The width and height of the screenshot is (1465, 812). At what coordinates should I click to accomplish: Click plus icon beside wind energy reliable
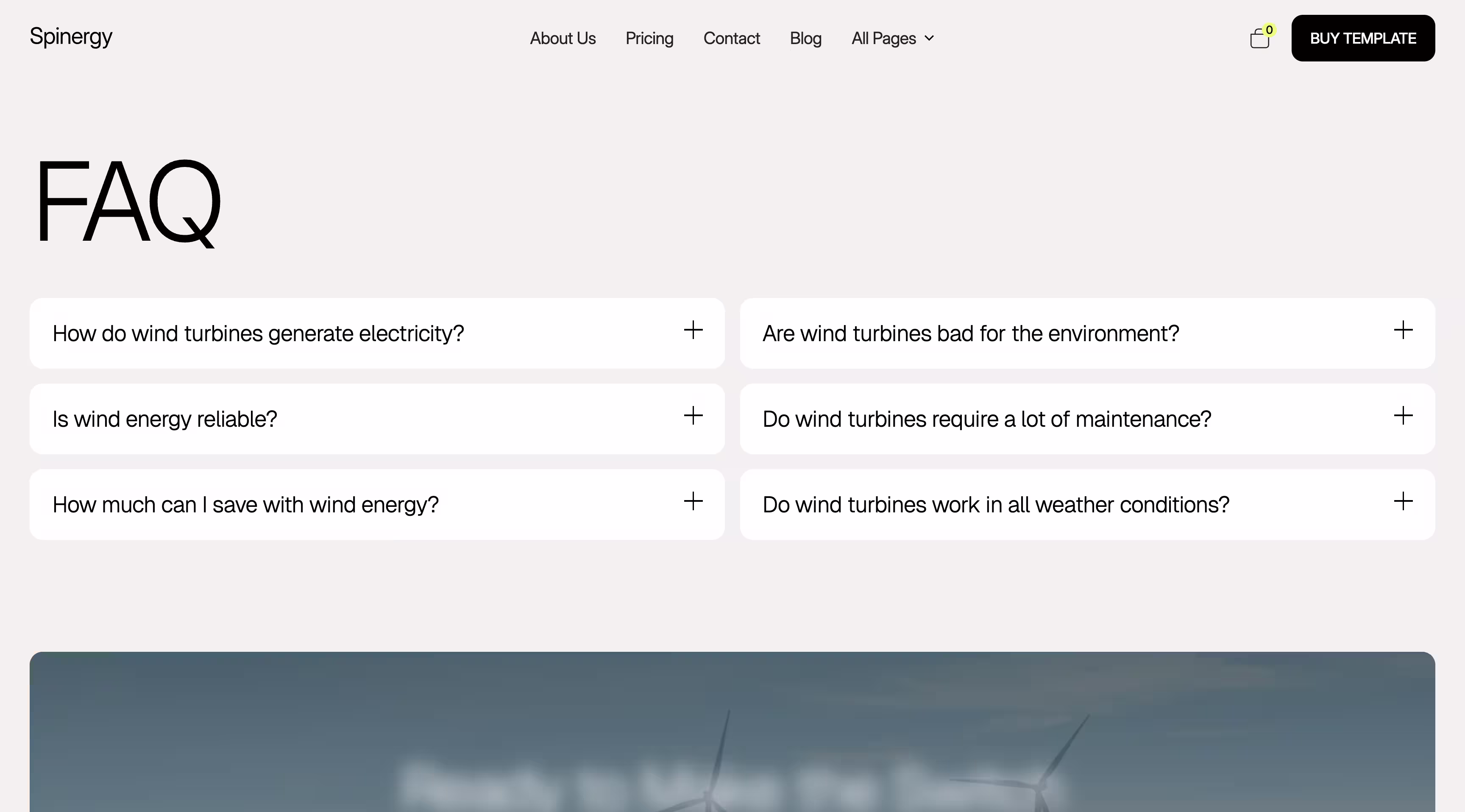pos(693,416)
